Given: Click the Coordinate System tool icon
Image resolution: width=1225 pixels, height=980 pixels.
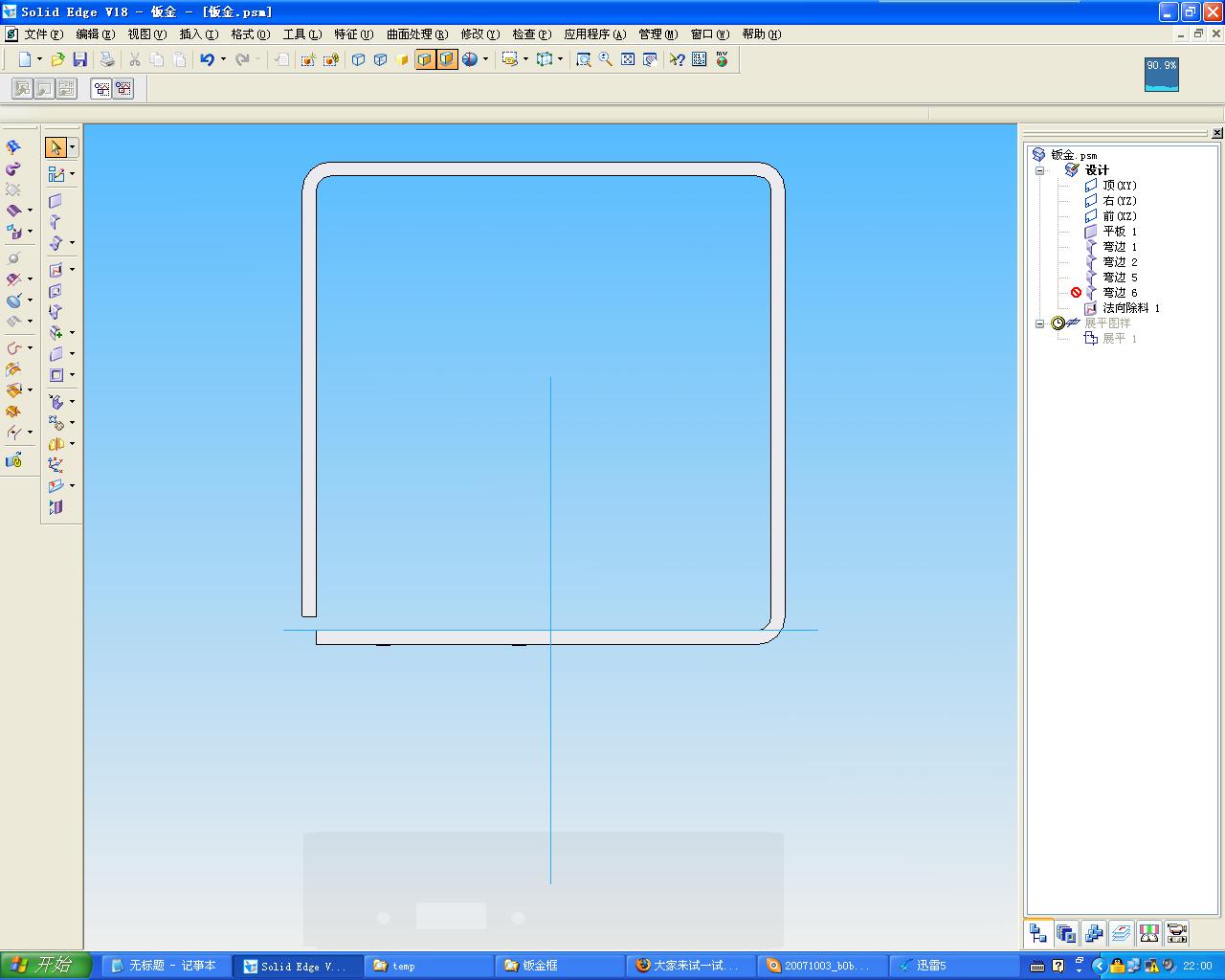Looking at the screenshot, I should (56, 465).
